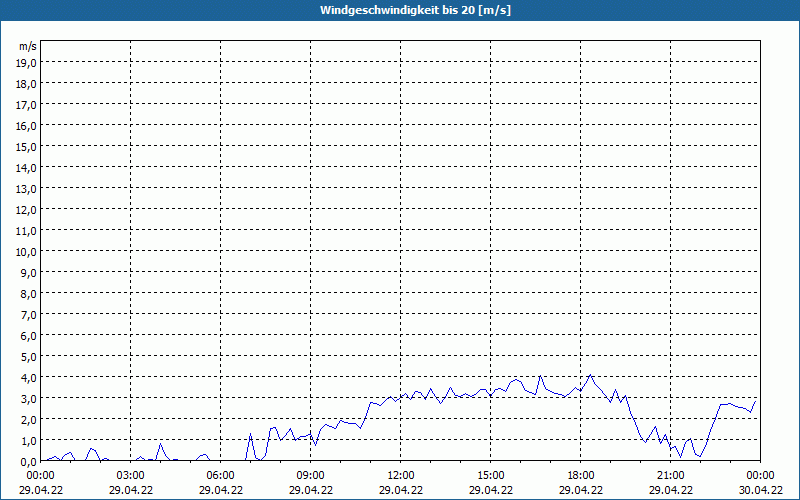The width and height of the screenshot is (800, 500).
Task: Click the 21:00 time axis label
Action: point(670,476)
